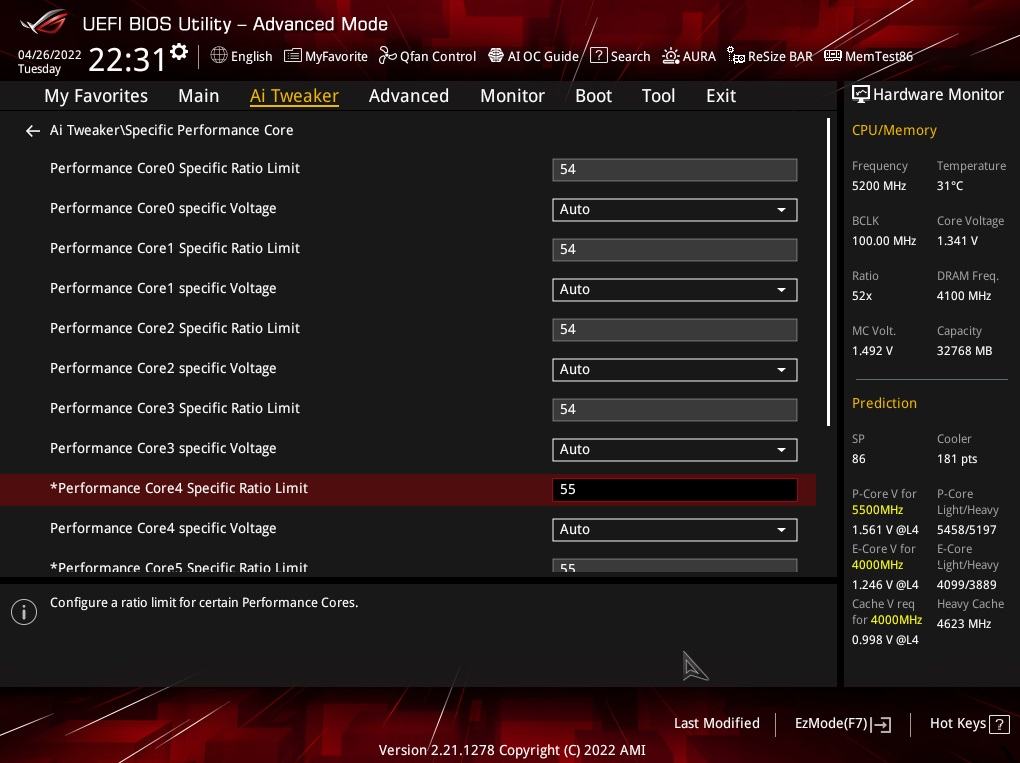
Task: Click breadcrumb Ai Tweaker\Specific Performance Core
Action: pos(172,131)
